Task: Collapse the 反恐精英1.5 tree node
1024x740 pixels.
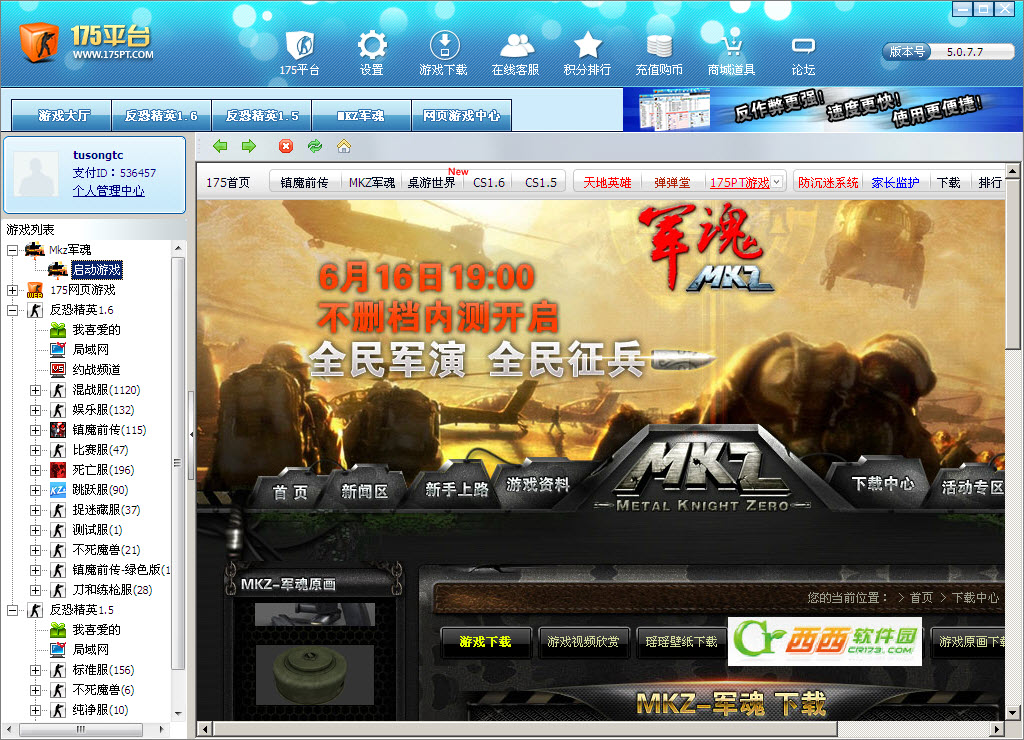Action: click(x=12, y=610)
